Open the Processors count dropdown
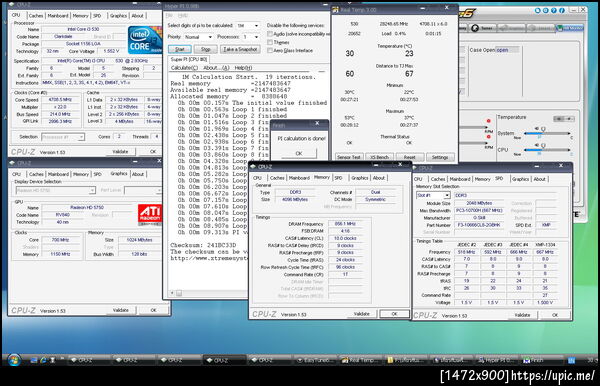600x386 pixels. pyautogui.click(x=250, y=37)
